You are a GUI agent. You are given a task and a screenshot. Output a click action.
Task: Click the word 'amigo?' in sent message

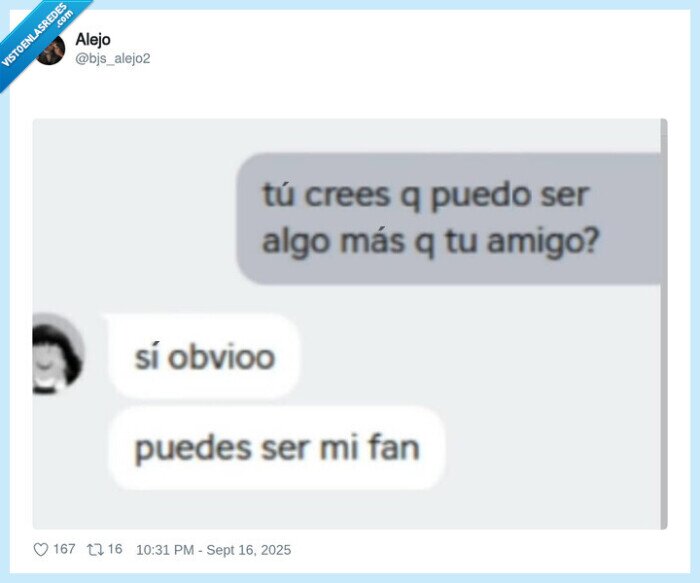coord(542,242)
